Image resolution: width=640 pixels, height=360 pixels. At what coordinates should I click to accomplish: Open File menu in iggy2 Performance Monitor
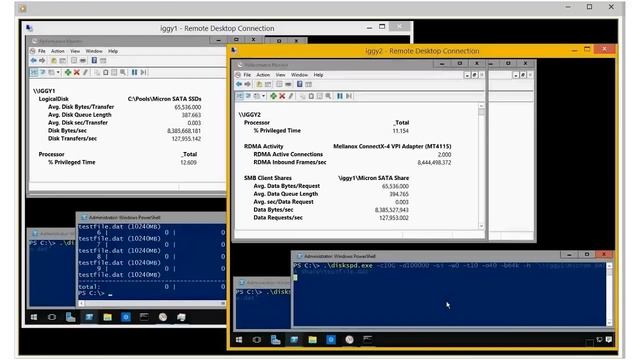[x=247, y=75]
